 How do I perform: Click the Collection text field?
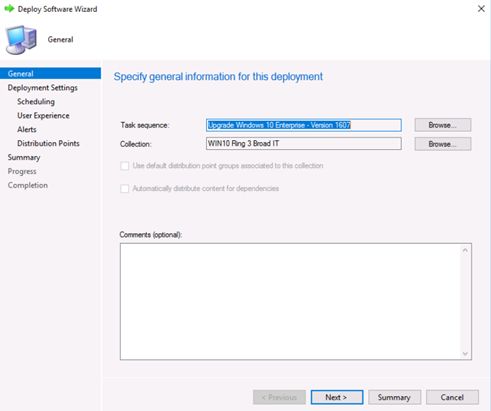pos(304,144)
